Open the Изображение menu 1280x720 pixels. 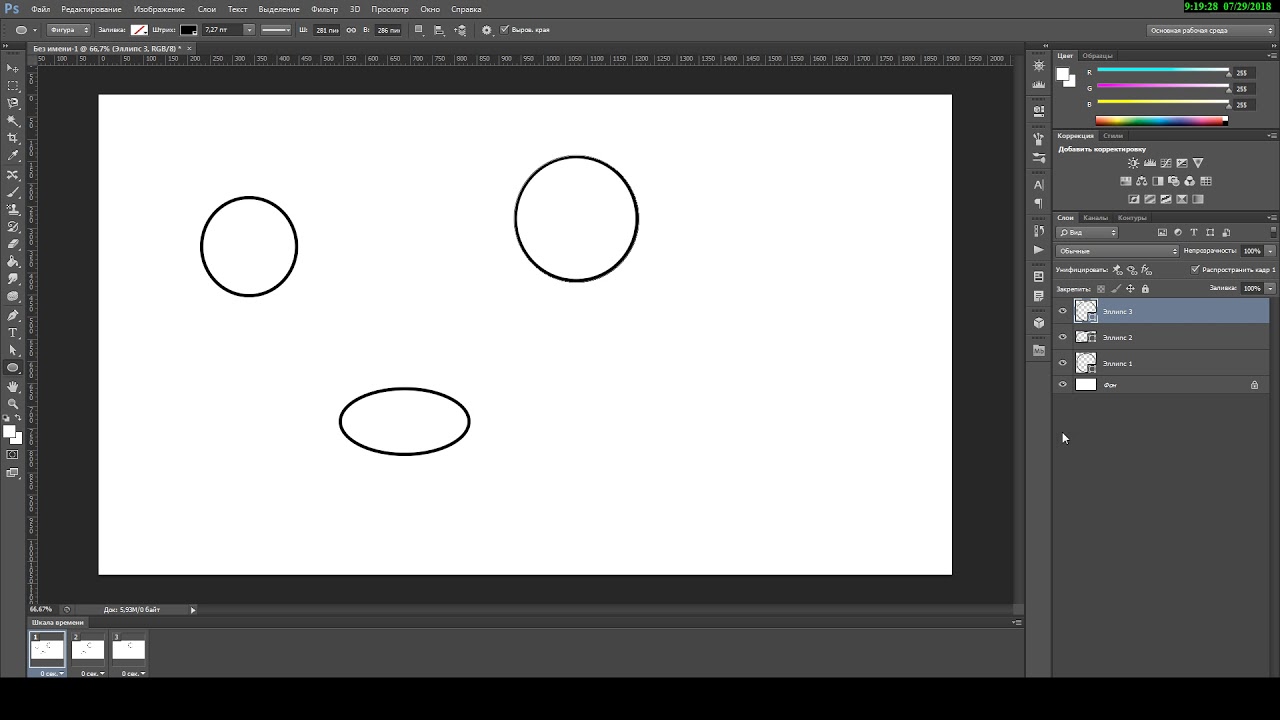click(x=159, y=9)
